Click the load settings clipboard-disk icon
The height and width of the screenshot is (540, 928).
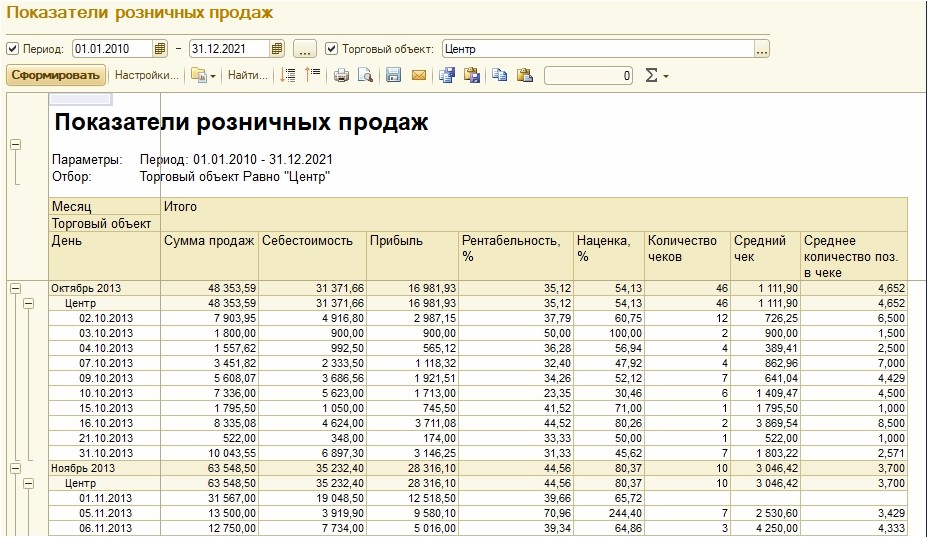472,75
